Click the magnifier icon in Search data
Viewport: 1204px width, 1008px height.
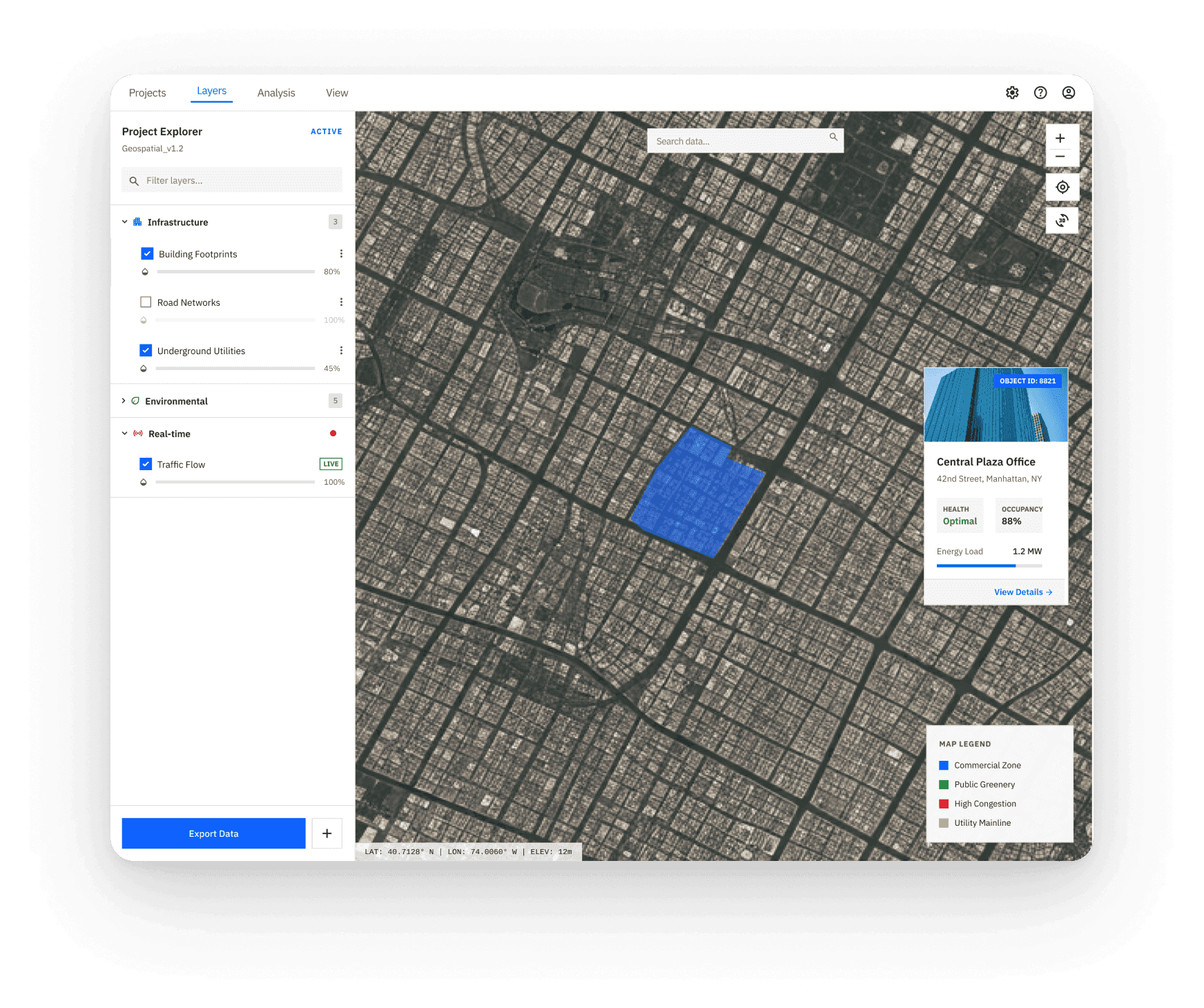click(833, 137)
